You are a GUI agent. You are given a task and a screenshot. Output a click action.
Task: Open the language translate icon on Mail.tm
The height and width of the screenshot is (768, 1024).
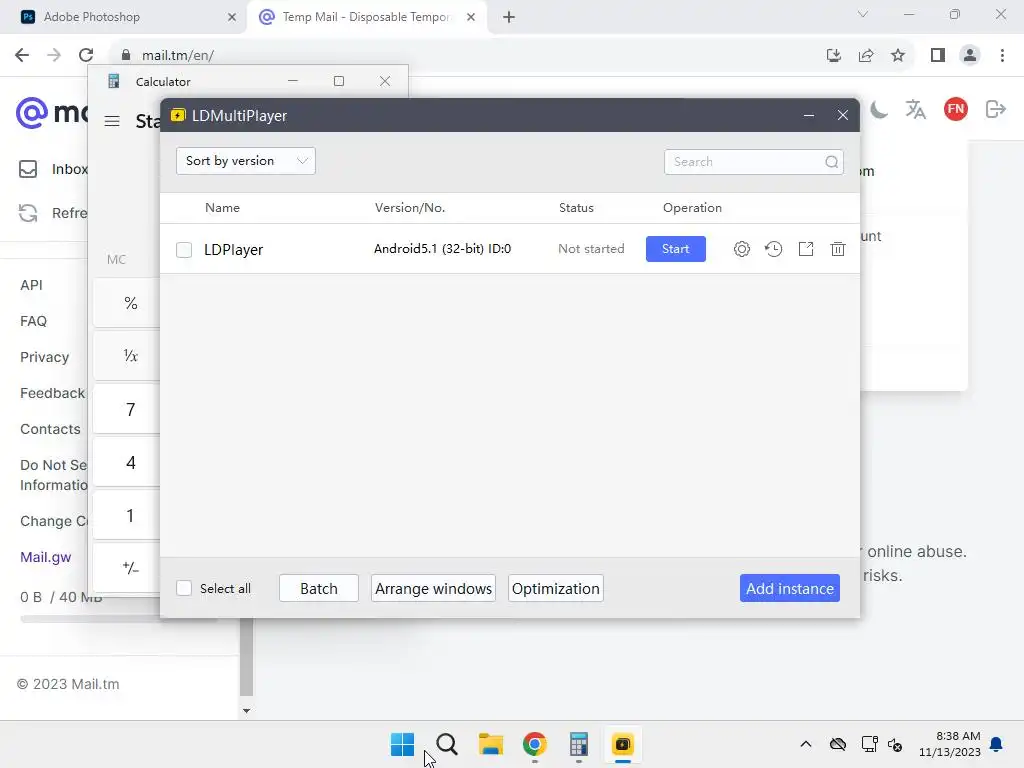coord(916,109)
